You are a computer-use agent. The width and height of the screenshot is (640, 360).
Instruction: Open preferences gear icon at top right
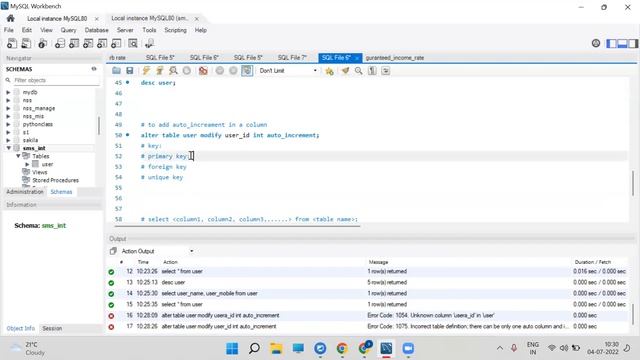[x=596, y=43]
